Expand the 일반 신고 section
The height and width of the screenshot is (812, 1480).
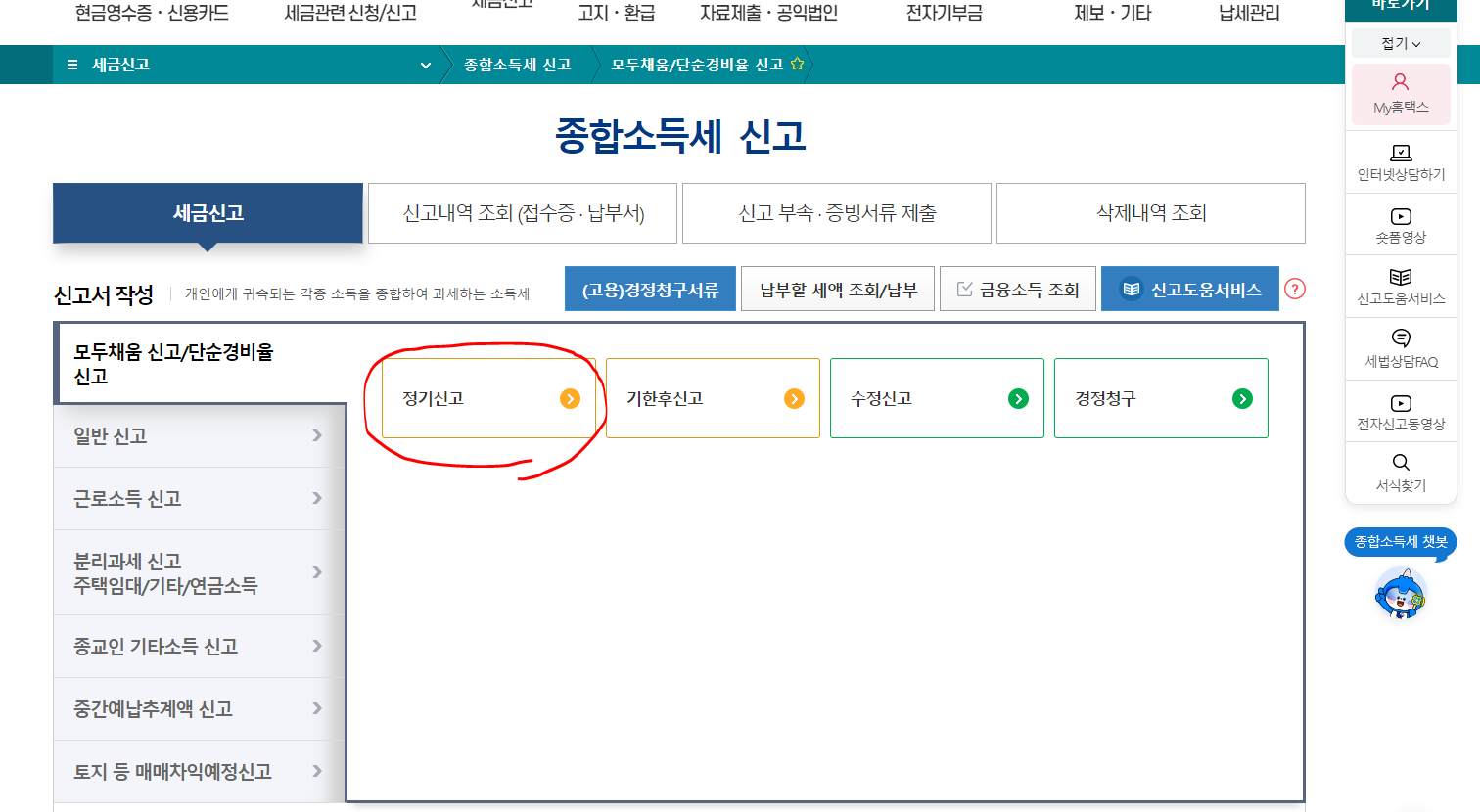(x=196, y=436)
